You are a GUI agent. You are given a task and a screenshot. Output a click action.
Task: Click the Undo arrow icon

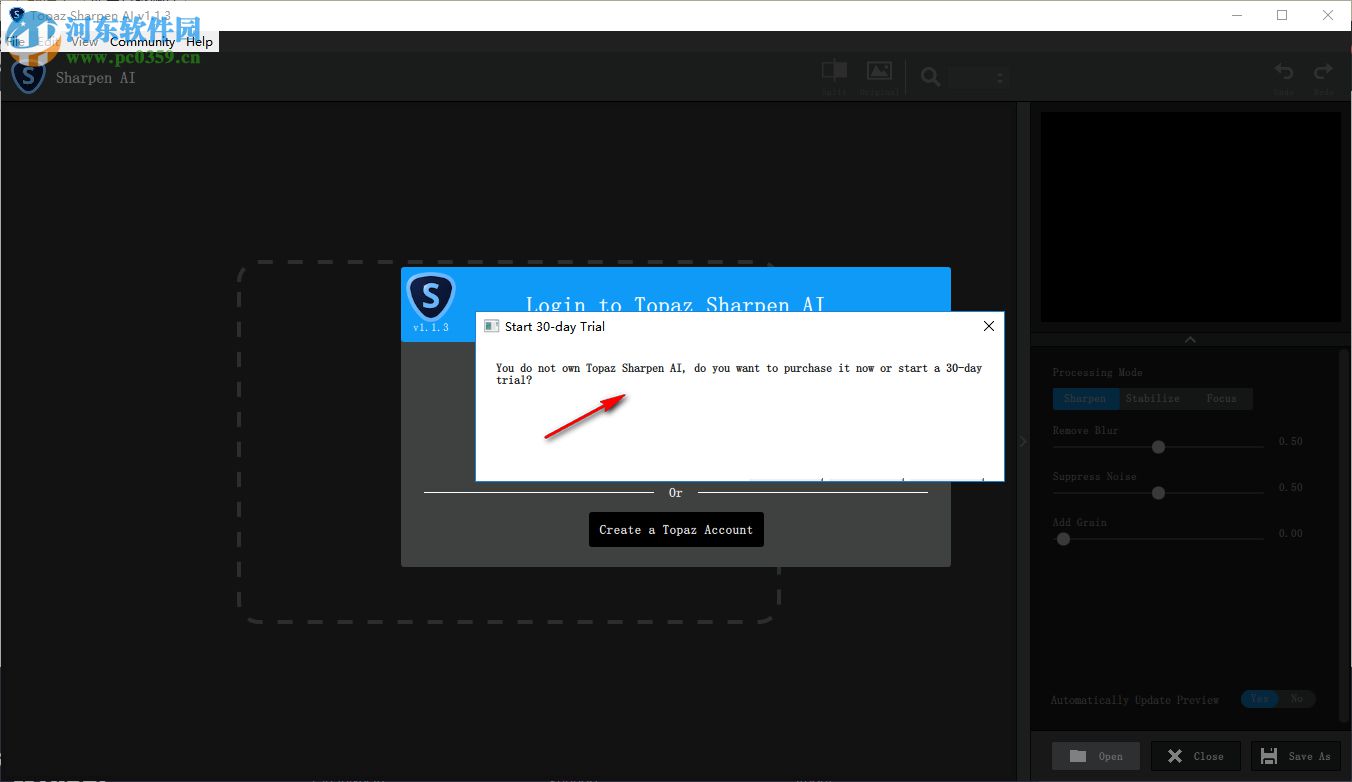tap(1284, 72)
